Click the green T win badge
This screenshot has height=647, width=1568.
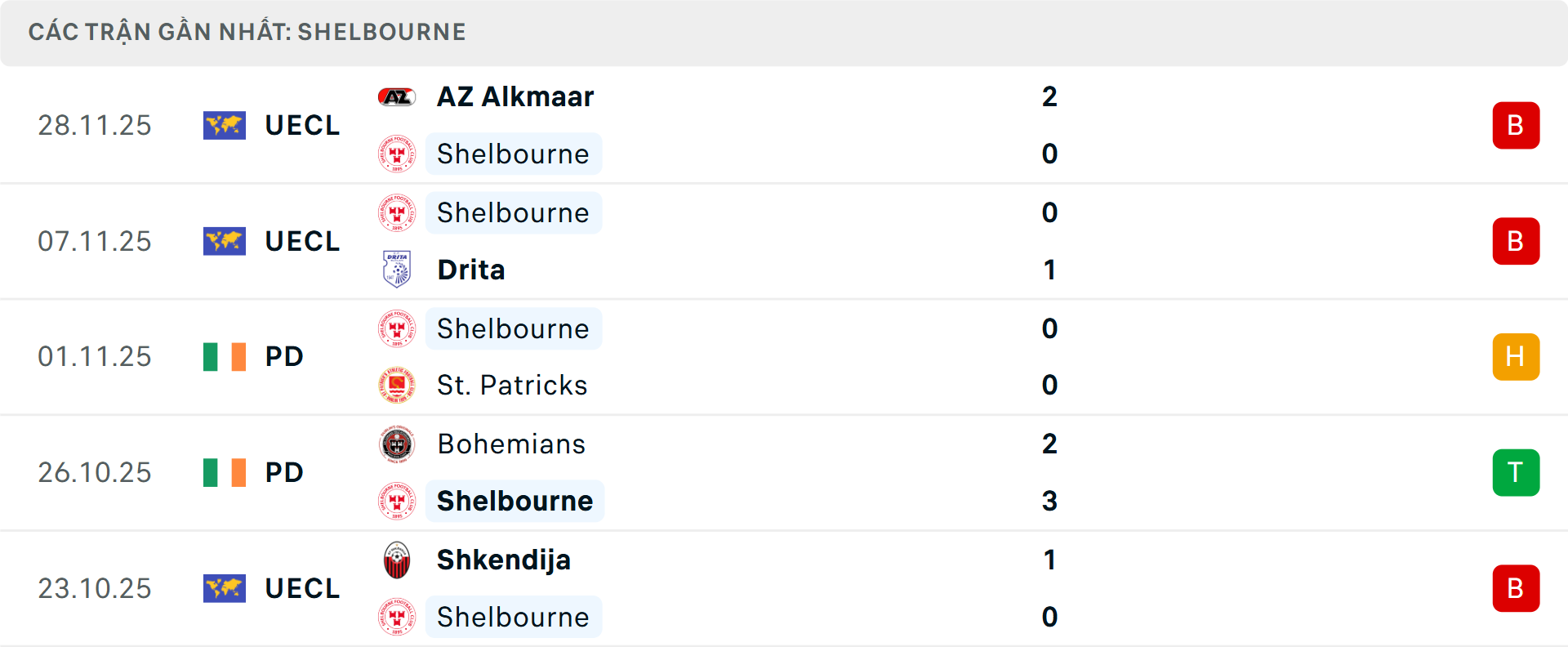click(1516, 473)
